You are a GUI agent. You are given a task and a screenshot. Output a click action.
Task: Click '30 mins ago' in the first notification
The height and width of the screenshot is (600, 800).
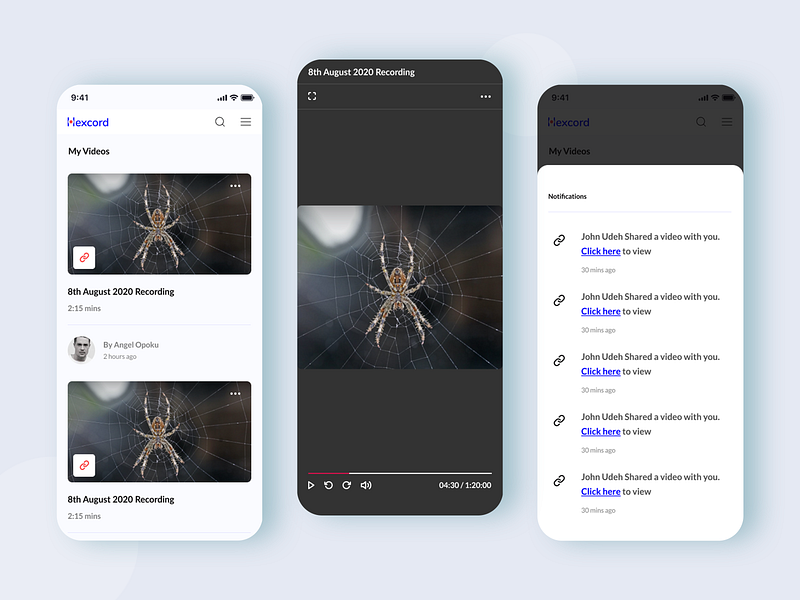pos(598,270)
